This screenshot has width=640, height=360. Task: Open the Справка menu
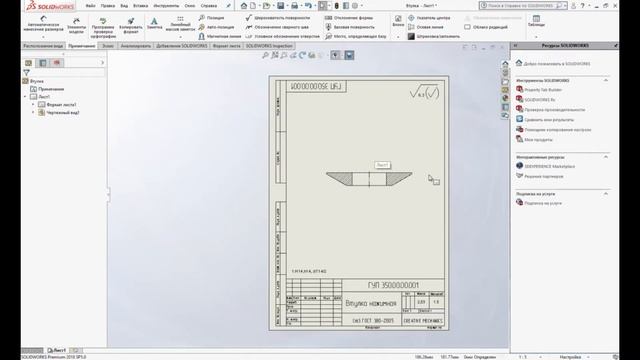tap(209, 6)
